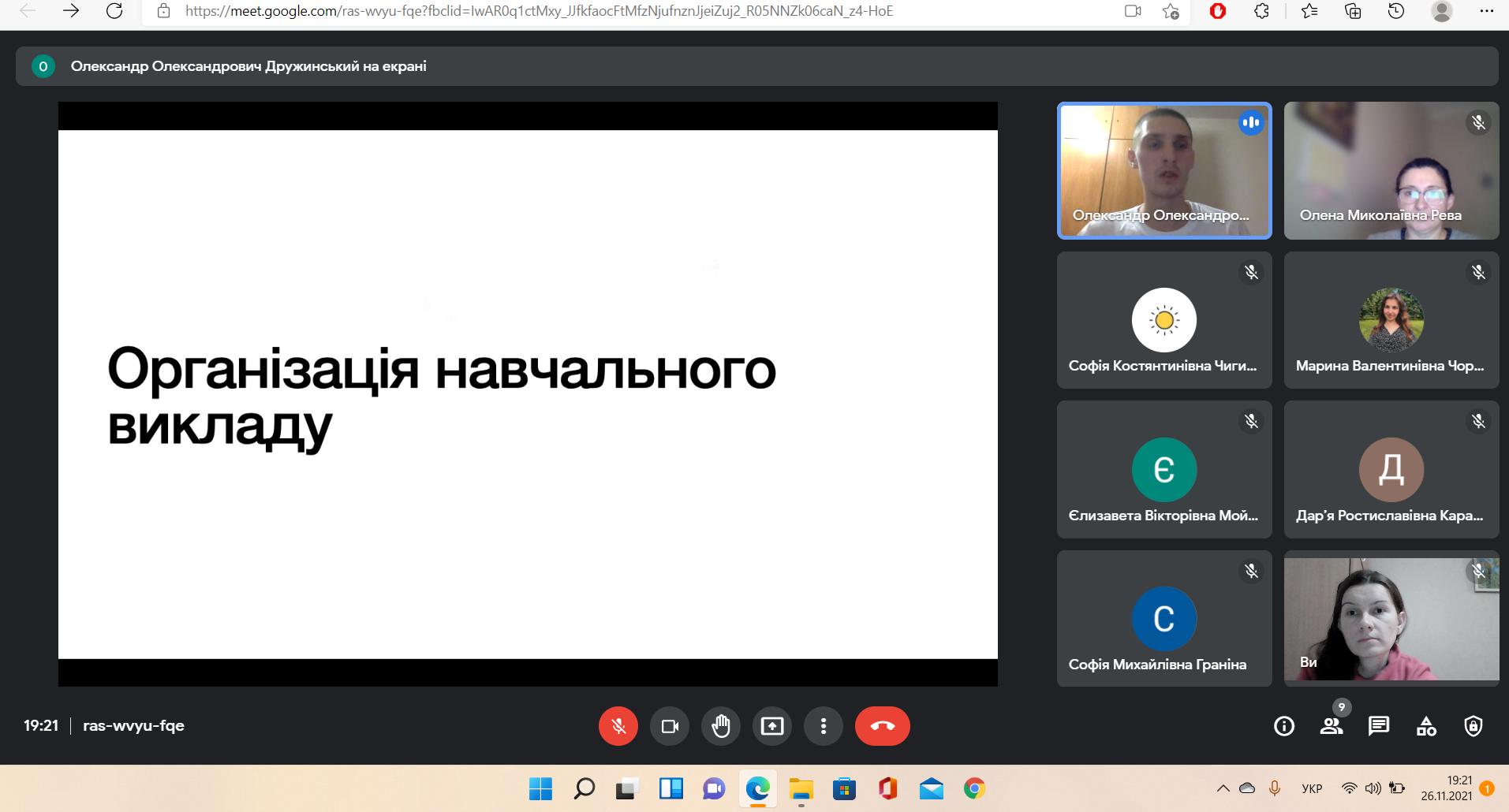Toggle the camera on or off
This screenshot has width=1509, height=812.
[x=670, y=726]
